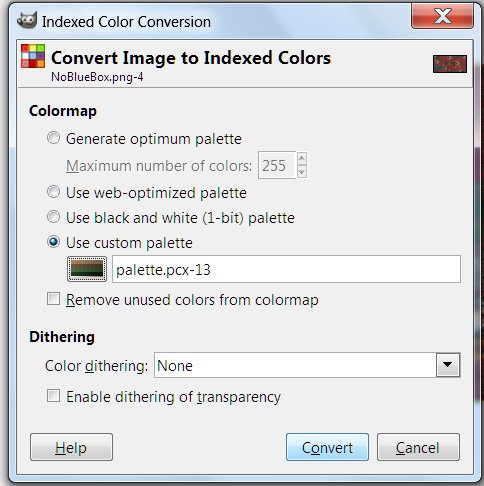Image resolution: width=484 pixels, height=486 pixels.
Task: Open the Color dithering dropdown arrow
Action: coord(448,365)
